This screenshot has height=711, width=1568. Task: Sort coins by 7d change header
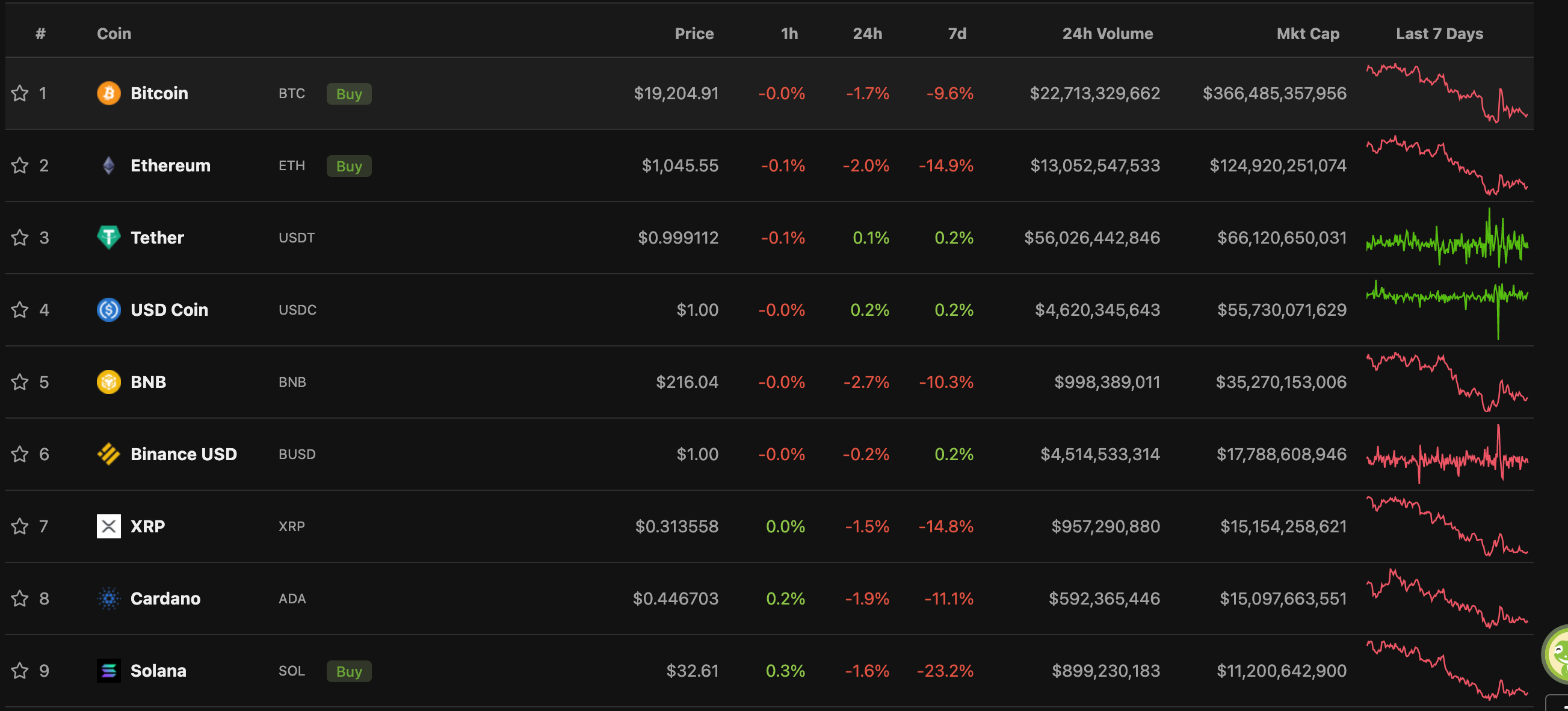point(957,34)
